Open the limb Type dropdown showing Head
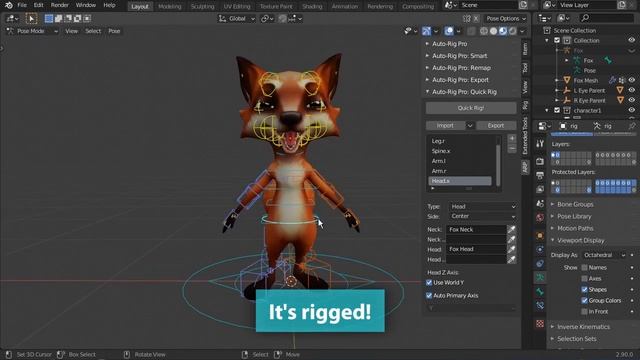Image resolution: width=640 pixels, height=360 pixels. click(482, 207)
